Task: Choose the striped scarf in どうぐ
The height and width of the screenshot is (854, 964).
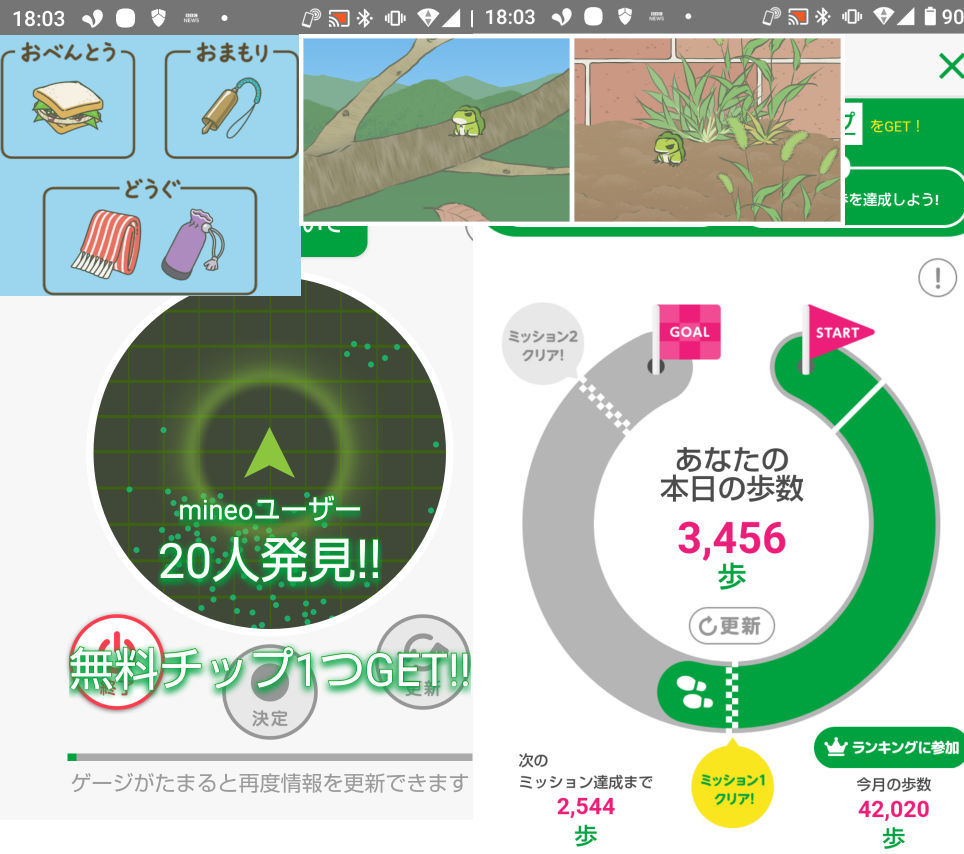Action: pyautogui.click(x=106, y=243)
